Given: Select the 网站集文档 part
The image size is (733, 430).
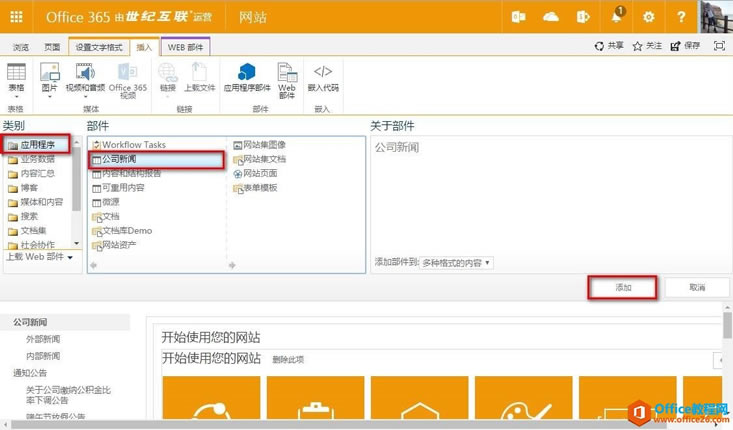Looking at the screenshot, I should (259, 159).
